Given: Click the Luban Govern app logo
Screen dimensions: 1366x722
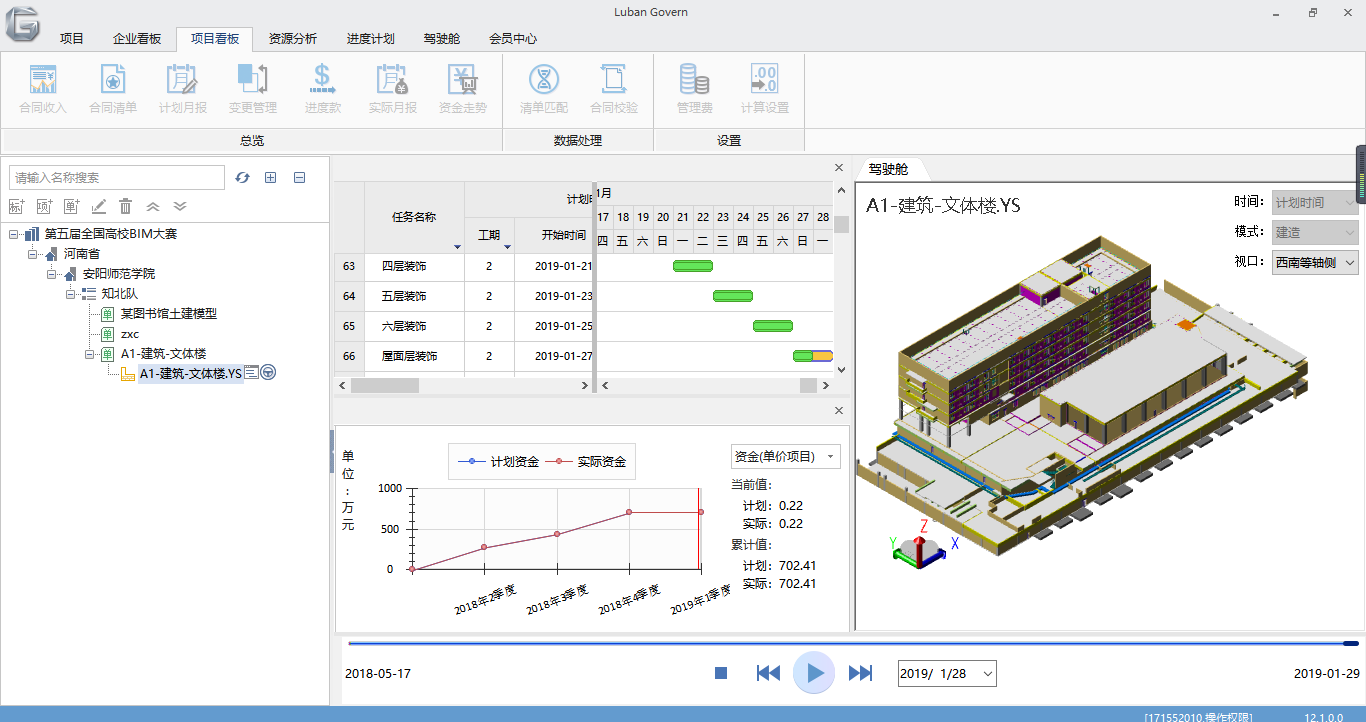Looking at the screenshot, I should click(x=22, y=23).
